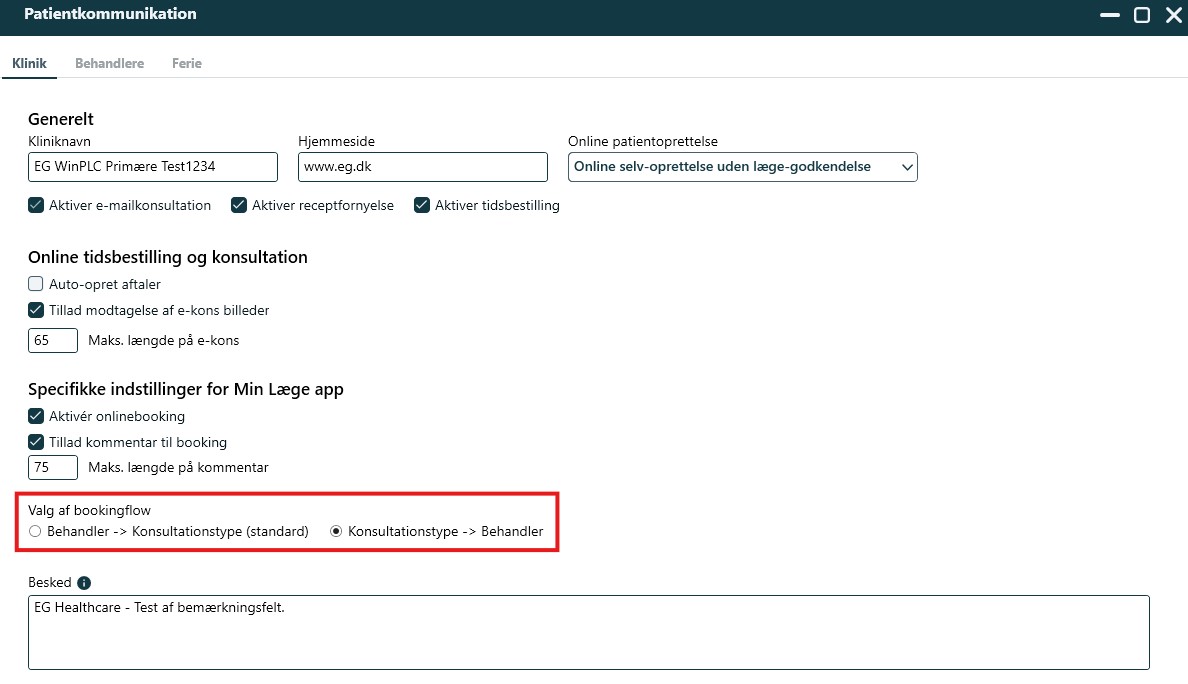
Task: Select Behandler -> Konsultationstype (standard) radio
Action: pos(36,531)
